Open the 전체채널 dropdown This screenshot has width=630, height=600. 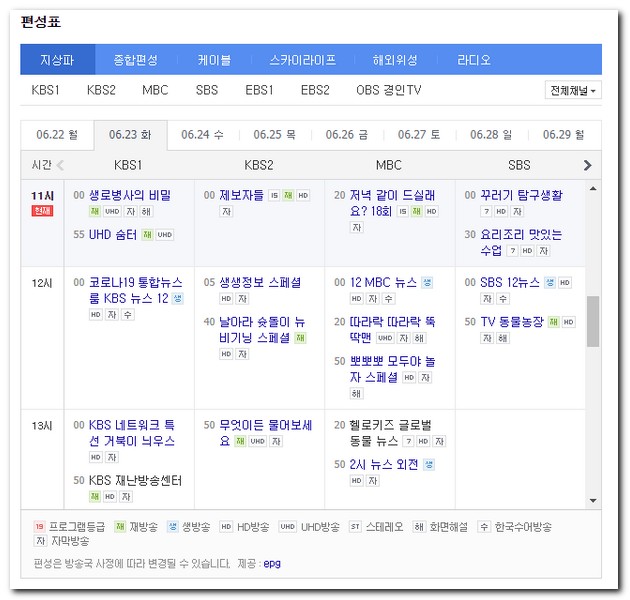(x=574, y=90)
